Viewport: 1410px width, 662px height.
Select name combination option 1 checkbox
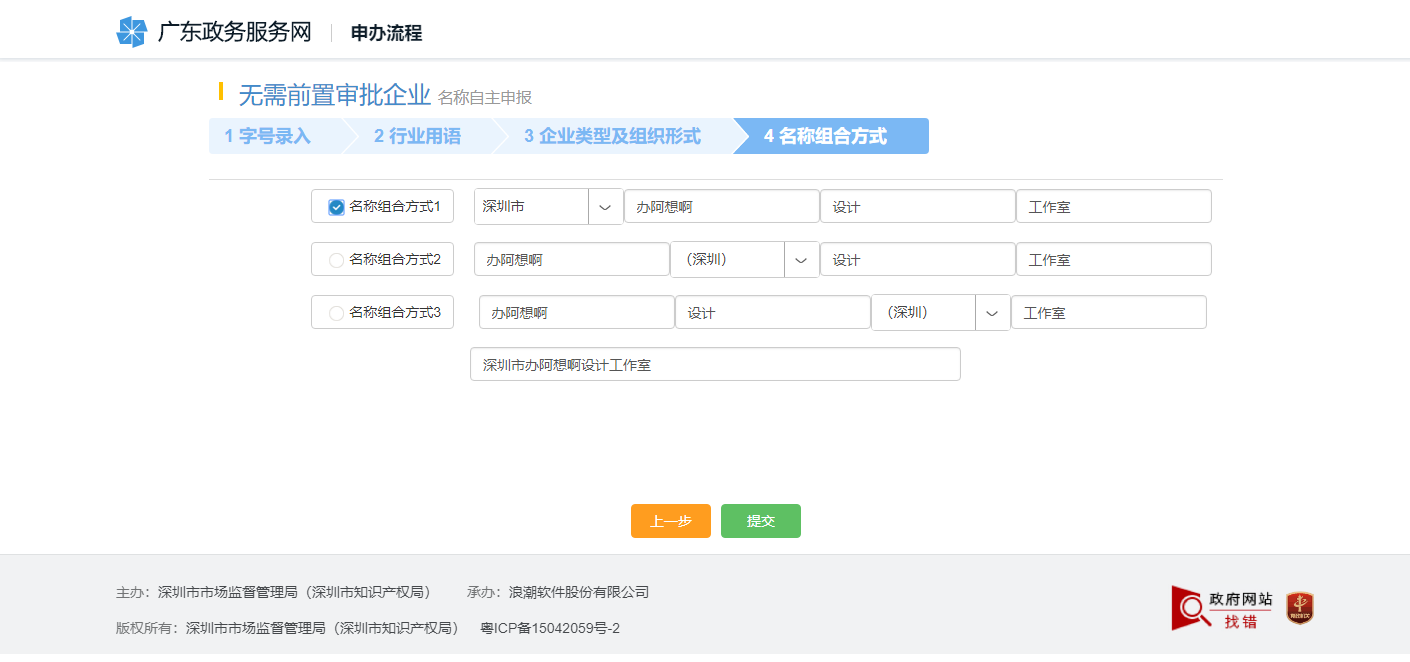337,207
